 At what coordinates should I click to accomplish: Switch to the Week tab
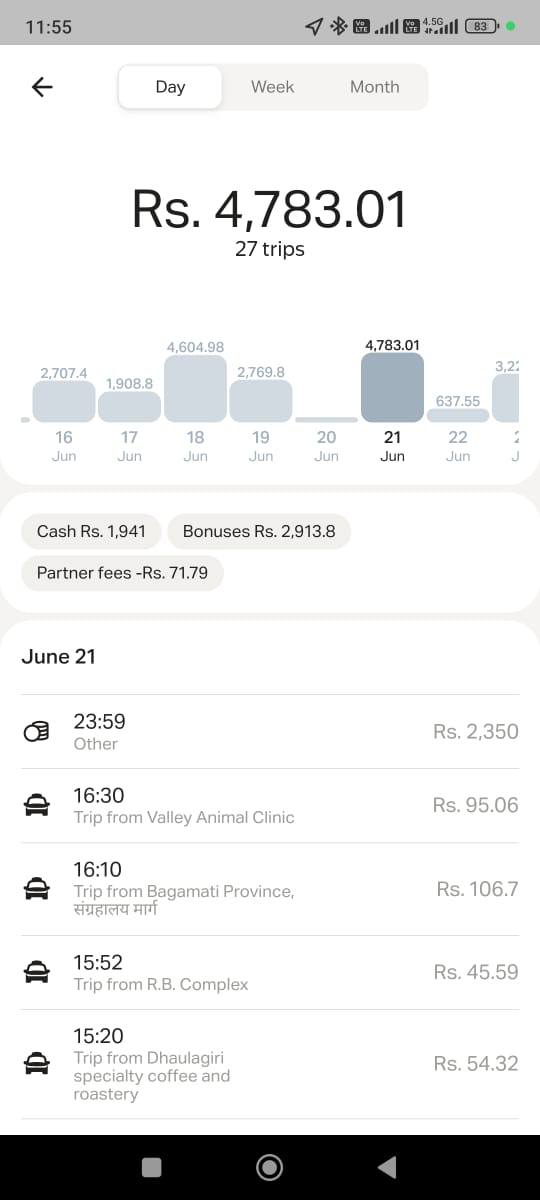272,87
